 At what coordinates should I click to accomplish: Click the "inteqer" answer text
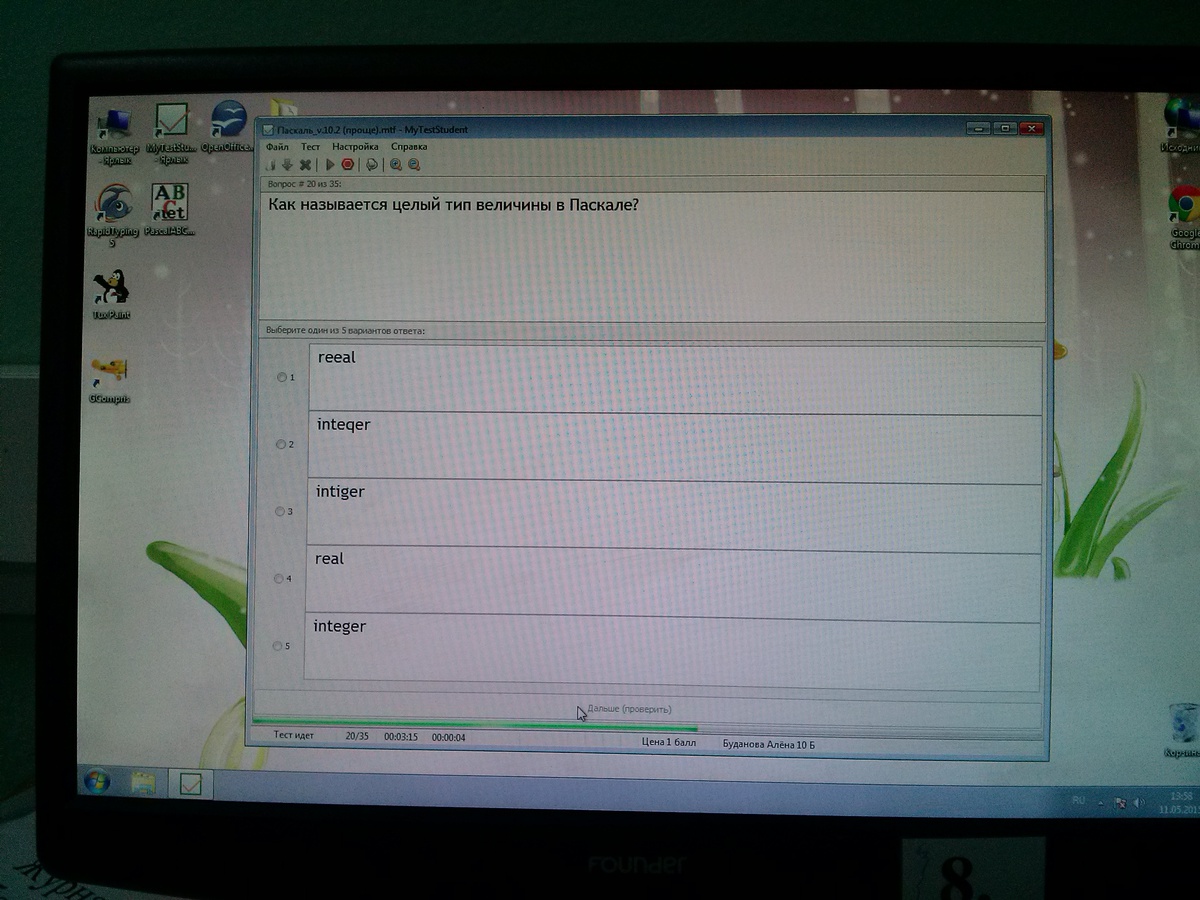point(343,425)
